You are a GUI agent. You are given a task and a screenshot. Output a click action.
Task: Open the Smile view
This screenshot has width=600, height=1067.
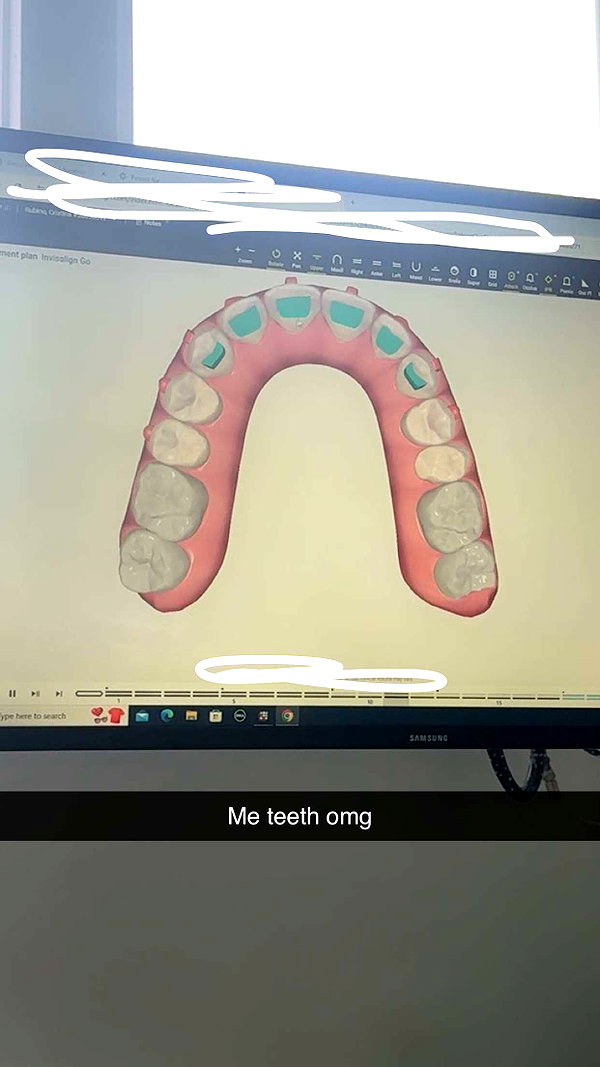[454, 273]
